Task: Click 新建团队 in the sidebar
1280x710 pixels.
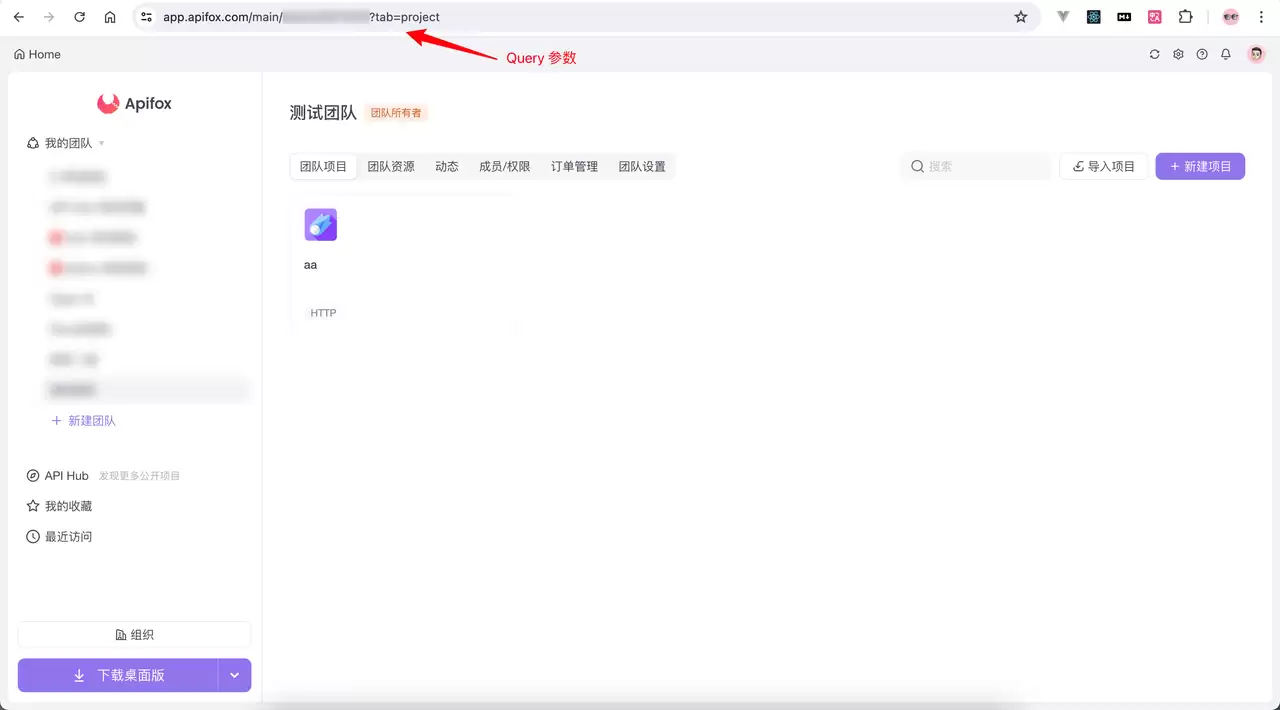Action: (84, 421)
